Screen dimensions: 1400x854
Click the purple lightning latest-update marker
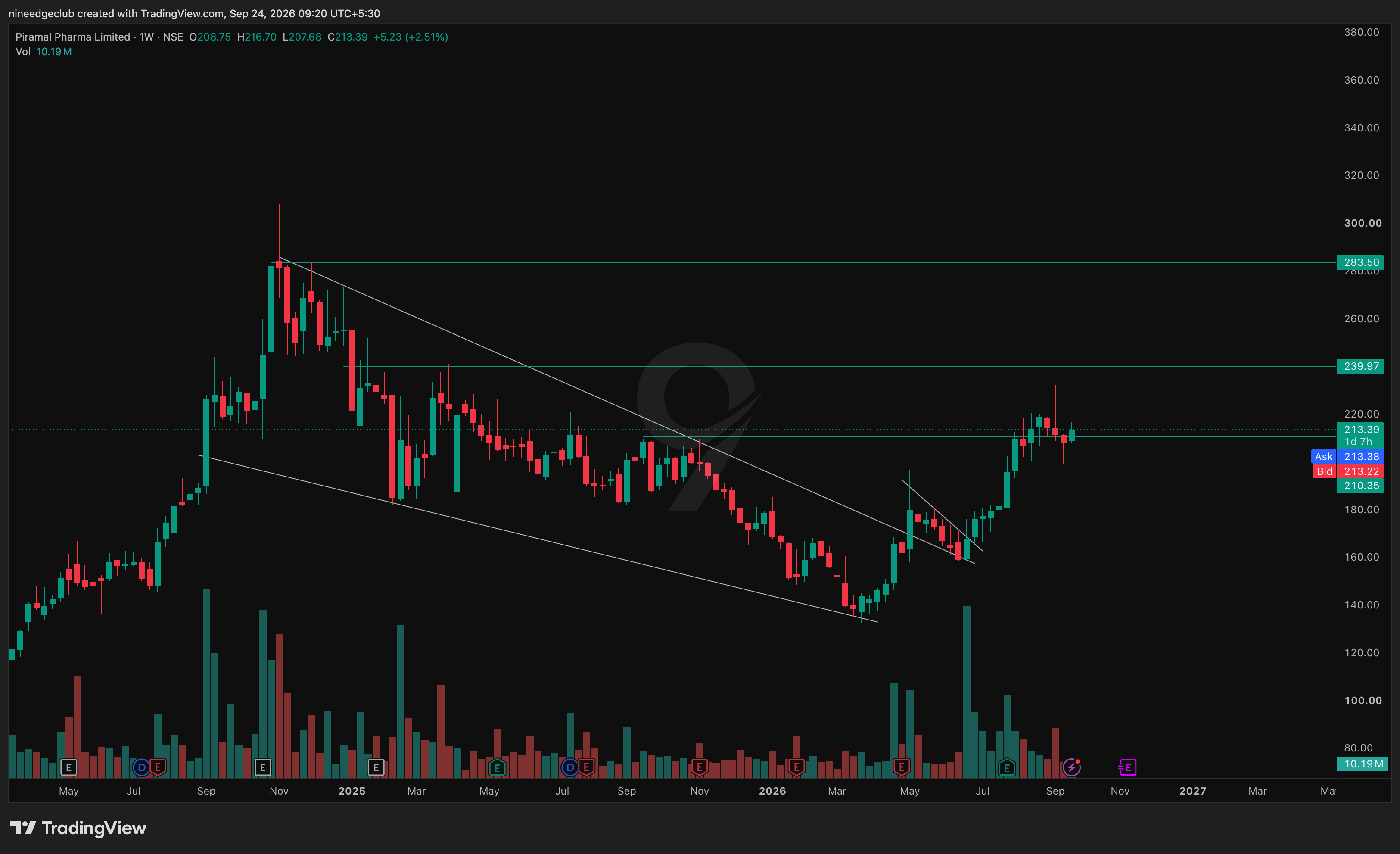[1072, 768]
